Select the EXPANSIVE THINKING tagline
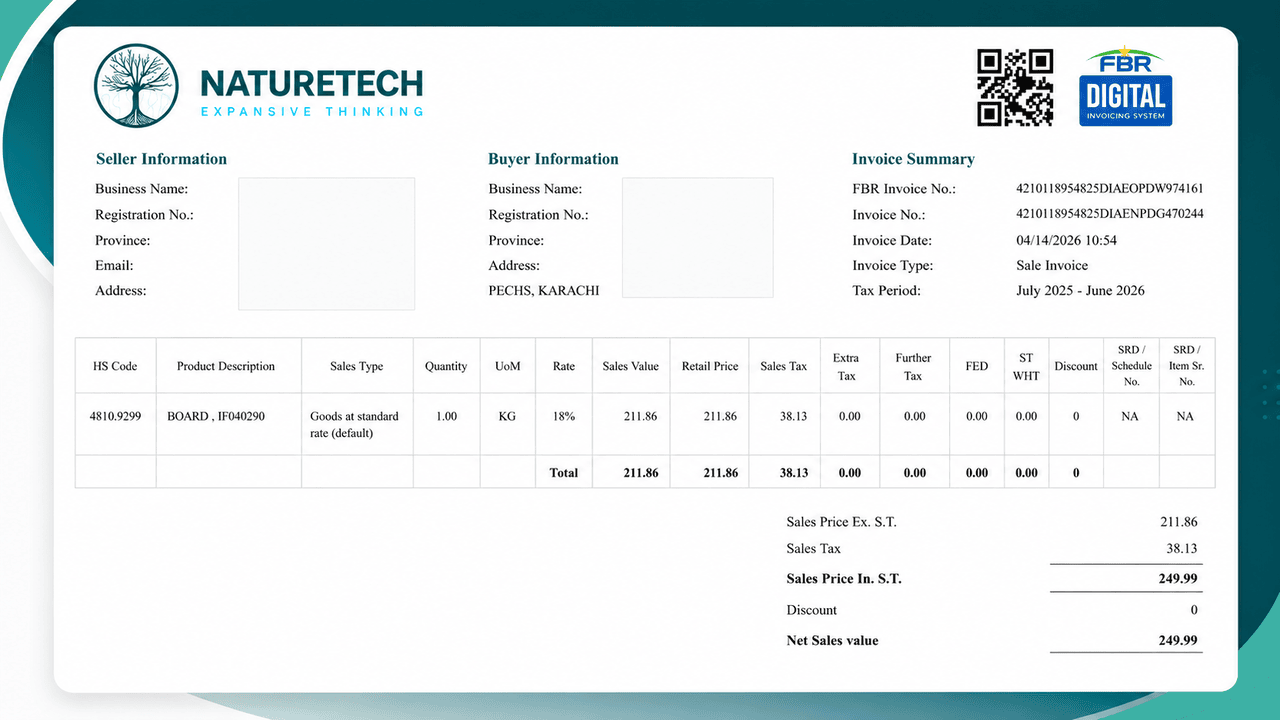1280x720 pixels. click(312, 112)
